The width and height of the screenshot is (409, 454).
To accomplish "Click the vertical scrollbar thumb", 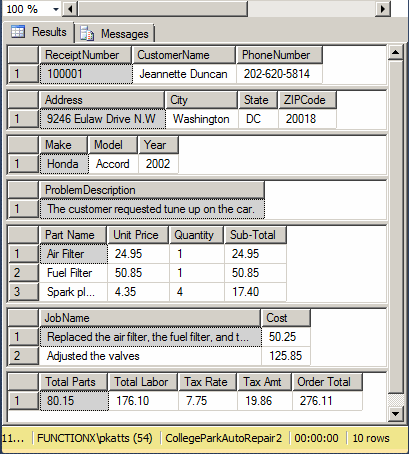I will (x=396, y=226).
